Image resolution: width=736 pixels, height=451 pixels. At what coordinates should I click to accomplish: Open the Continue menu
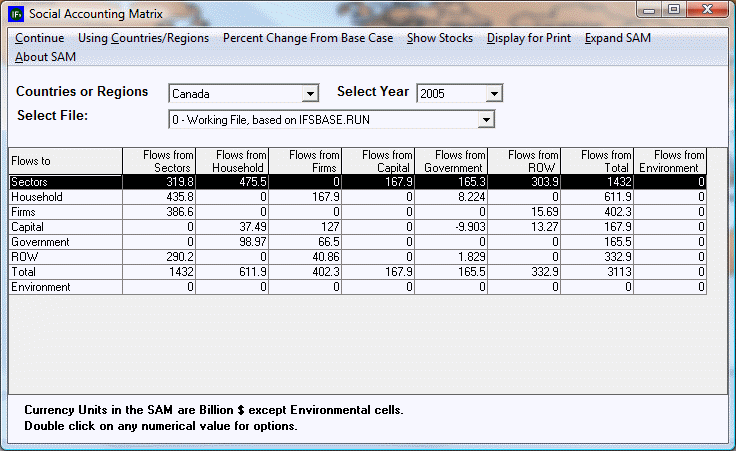(40, 38)
